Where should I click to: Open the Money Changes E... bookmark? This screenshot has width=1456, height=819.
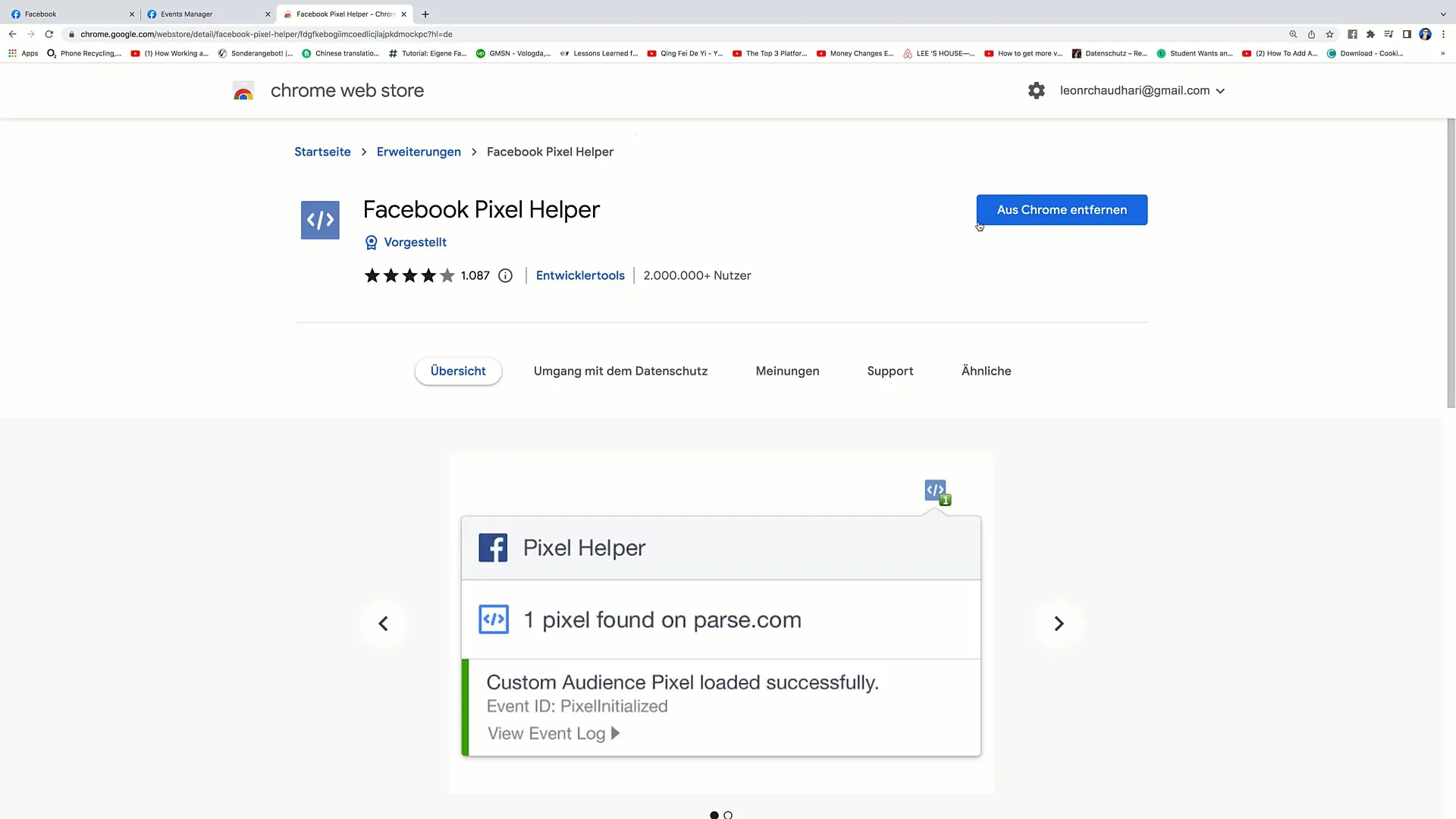click(x=855, y=54)
